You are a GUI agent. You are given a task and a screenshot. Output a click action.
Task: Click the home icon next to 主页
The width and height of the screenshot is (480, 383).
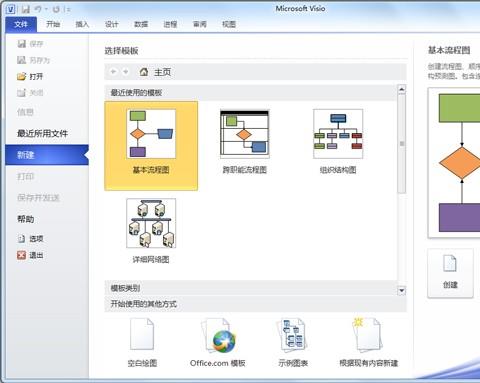pyautogui.click(x=144, y=72)
